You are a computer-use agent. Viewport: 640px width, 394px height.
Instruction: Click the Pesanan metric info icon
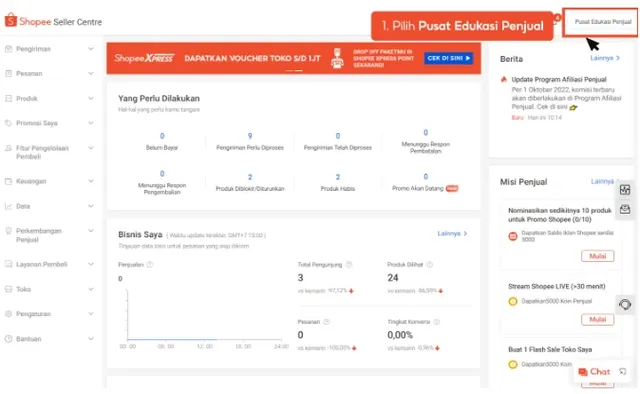pyautogui.click(x=327, y=322)
